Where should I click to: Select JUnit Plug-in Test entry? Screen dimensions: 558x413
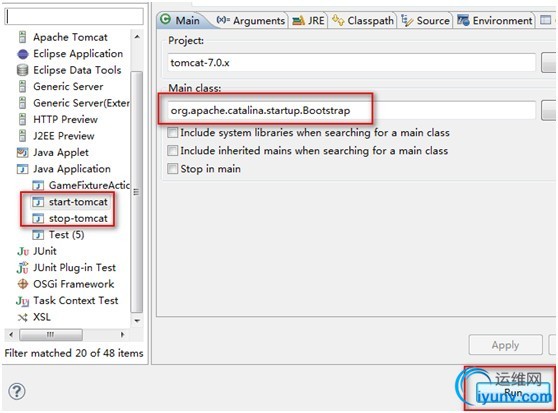point(75,268)
